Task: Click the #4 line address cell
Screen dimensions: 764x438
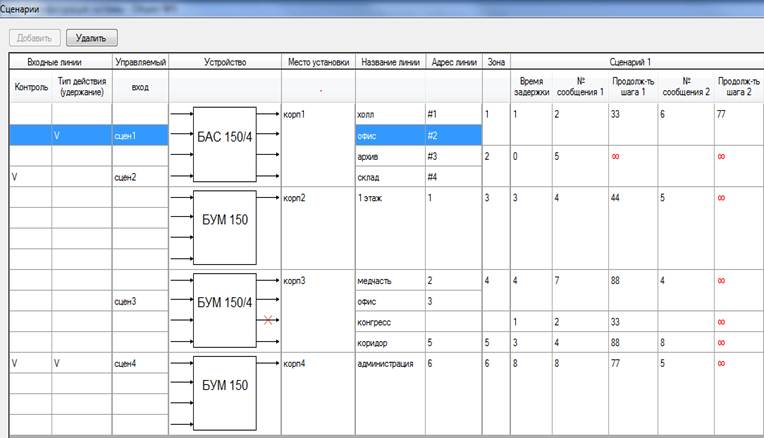Action: tap(452, 177)
